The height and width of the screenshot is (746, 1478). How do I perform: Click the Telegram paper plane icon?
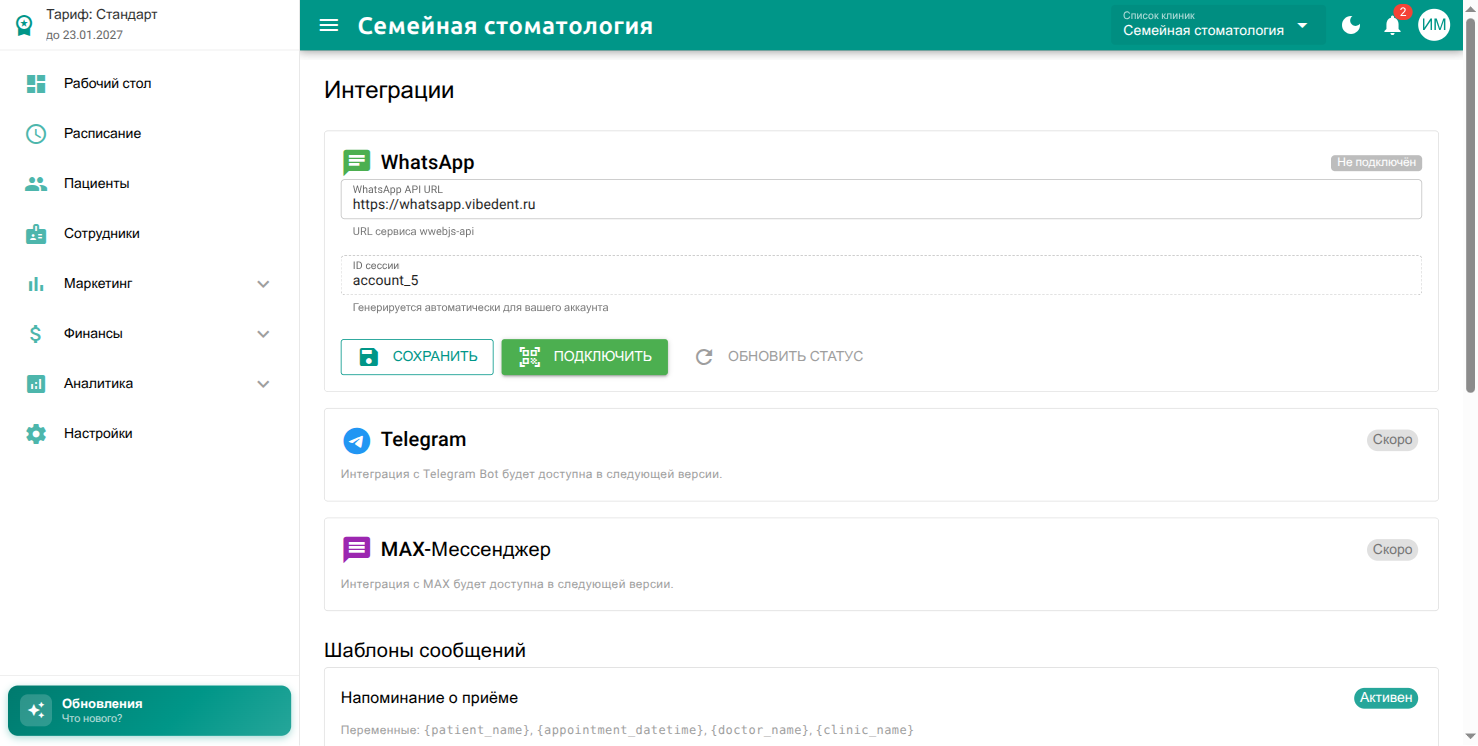(x=356, y=439)
